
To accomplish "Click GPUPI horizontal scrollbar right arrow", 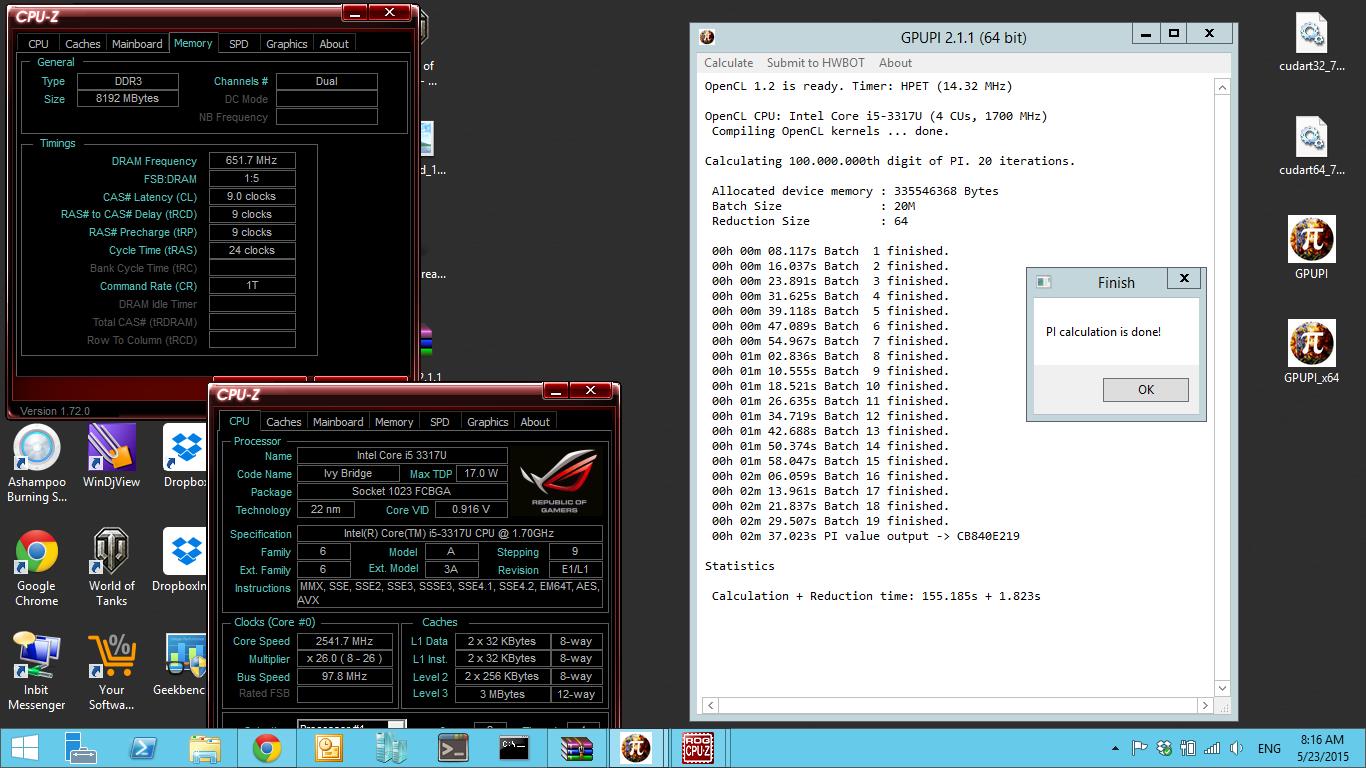I will point(1207,705).
